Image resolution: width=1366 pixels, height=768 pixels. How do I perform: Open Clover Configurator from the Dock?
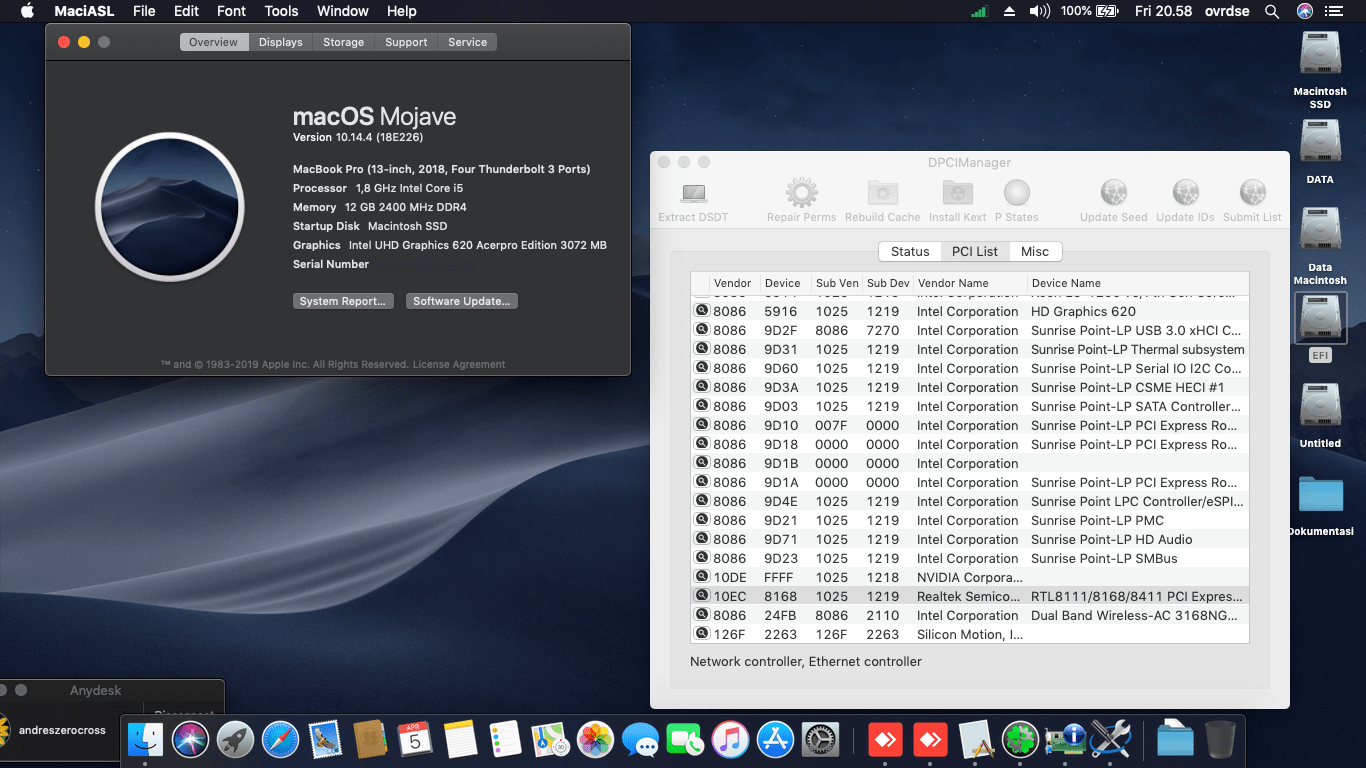[x=1020, y=740]
